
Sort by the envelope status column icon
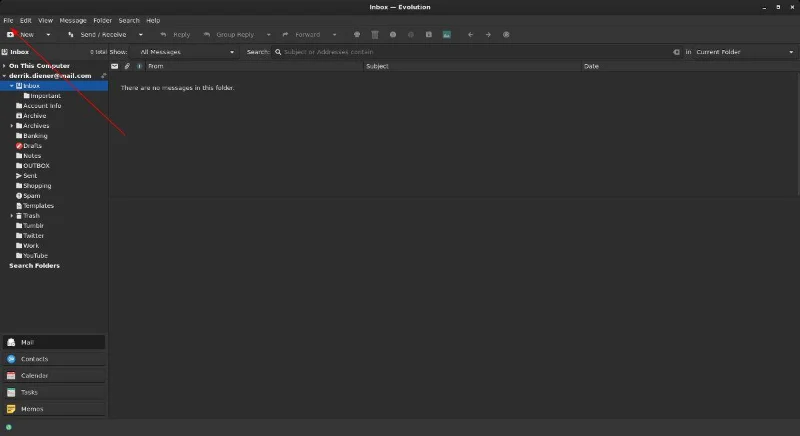click(x=114, y=66)
